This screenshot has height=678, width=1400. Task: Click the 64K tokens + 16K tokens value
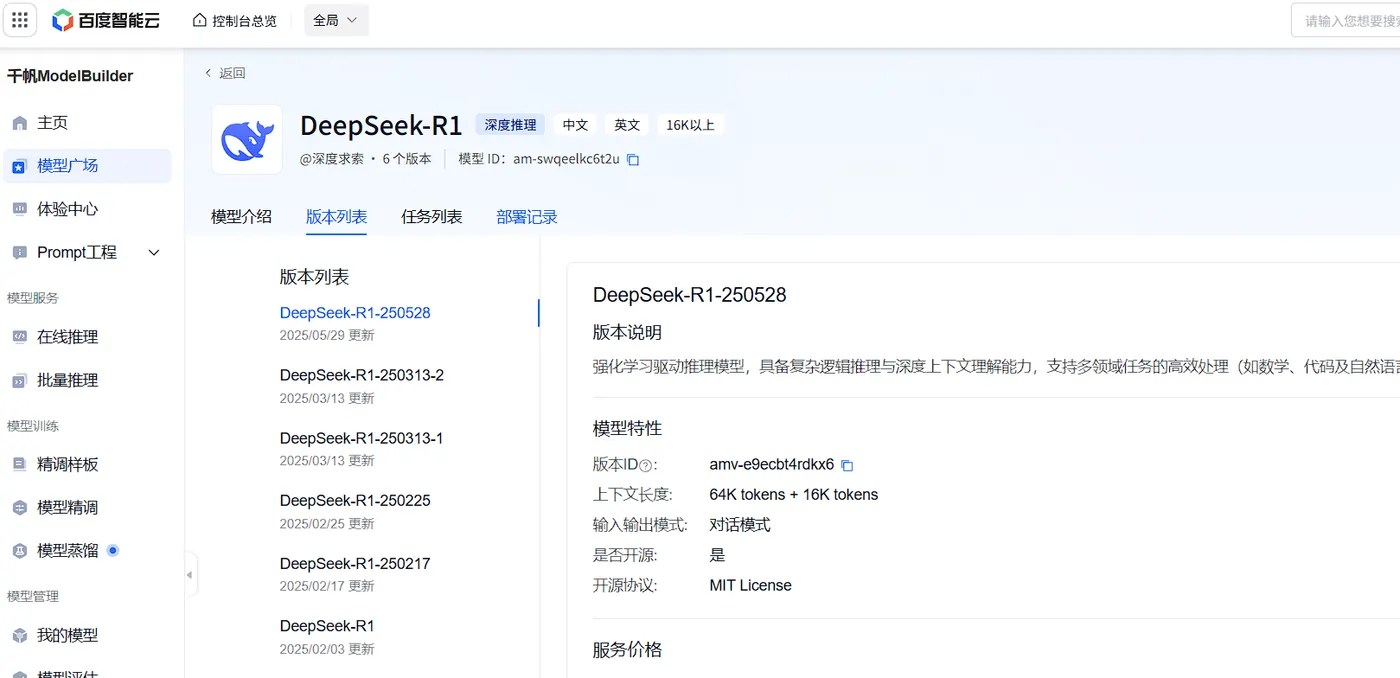point(794,495)
